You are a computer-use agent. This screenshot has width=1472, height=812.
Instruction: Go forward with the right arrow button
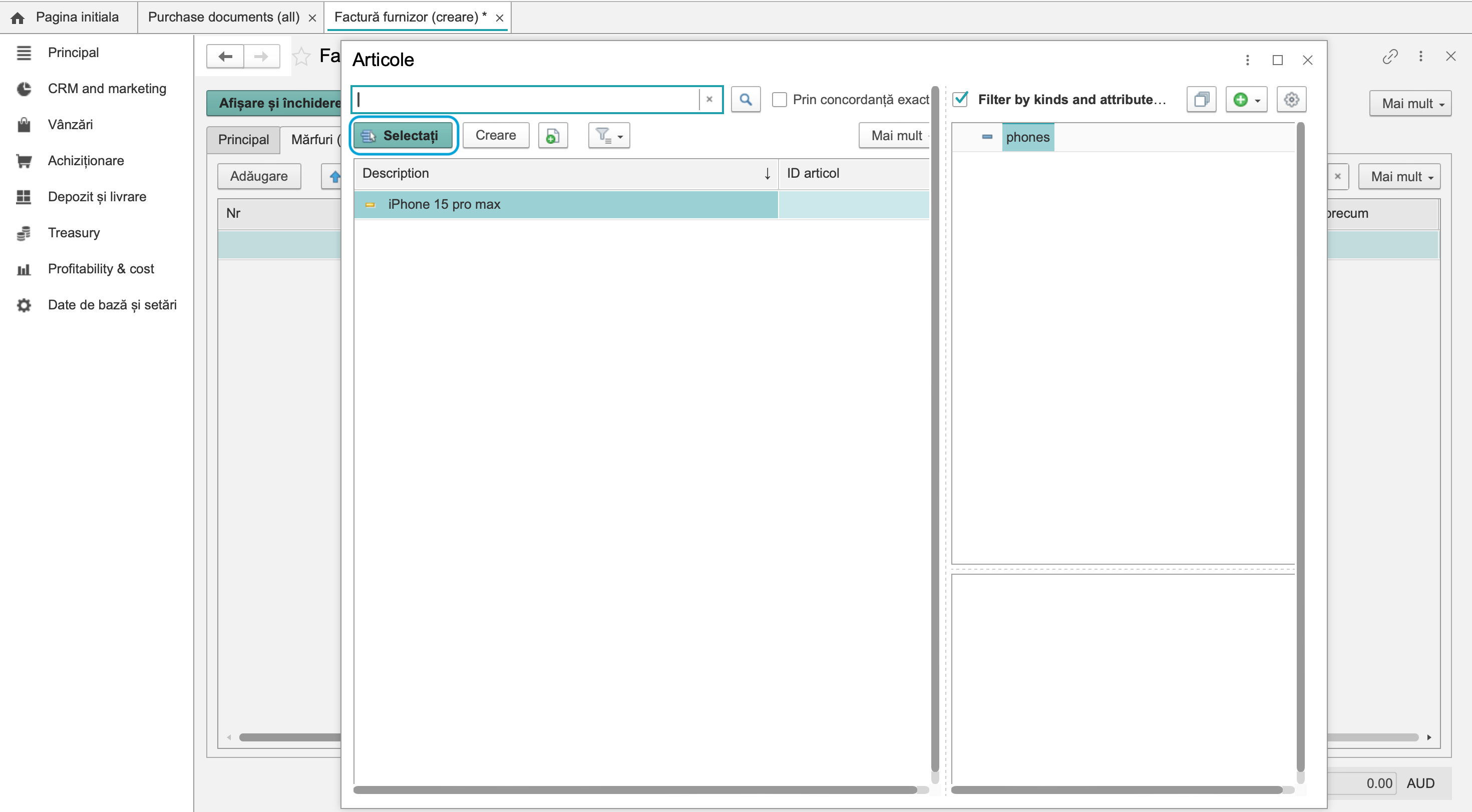(262, 56)
